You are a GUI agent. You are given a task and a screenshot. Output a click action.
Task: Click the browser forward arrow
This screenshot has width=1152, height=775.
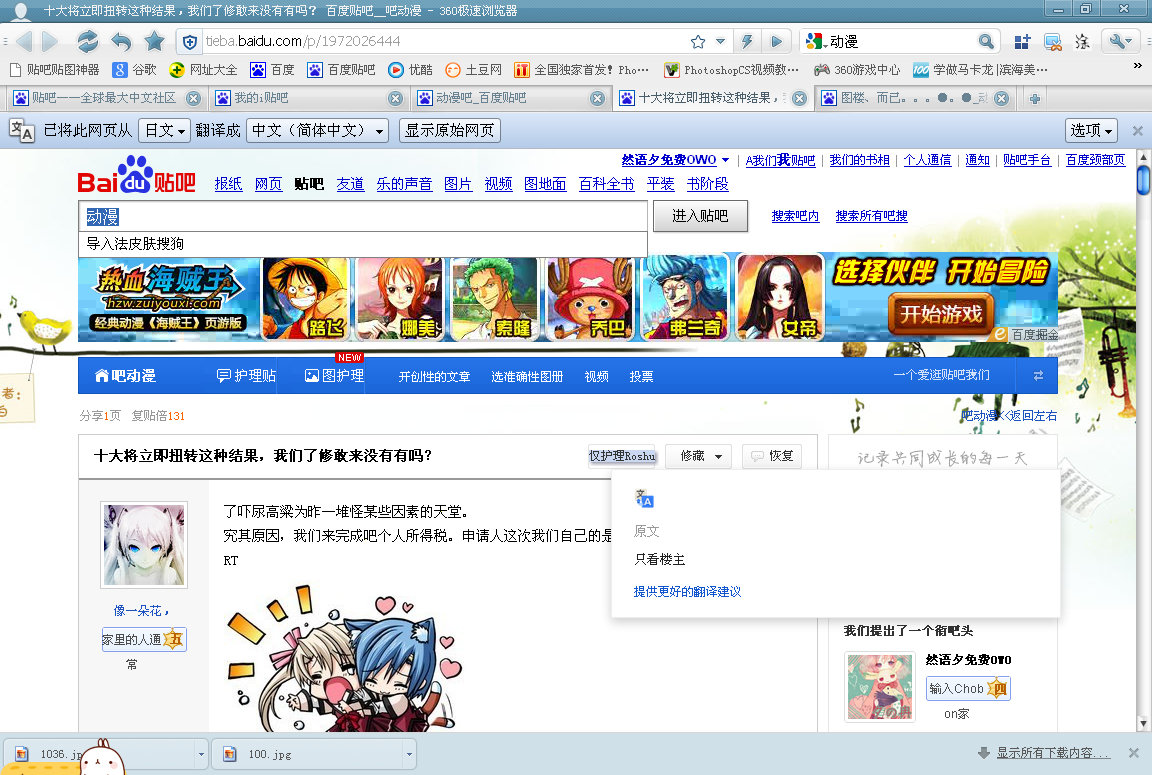(50, 41)
